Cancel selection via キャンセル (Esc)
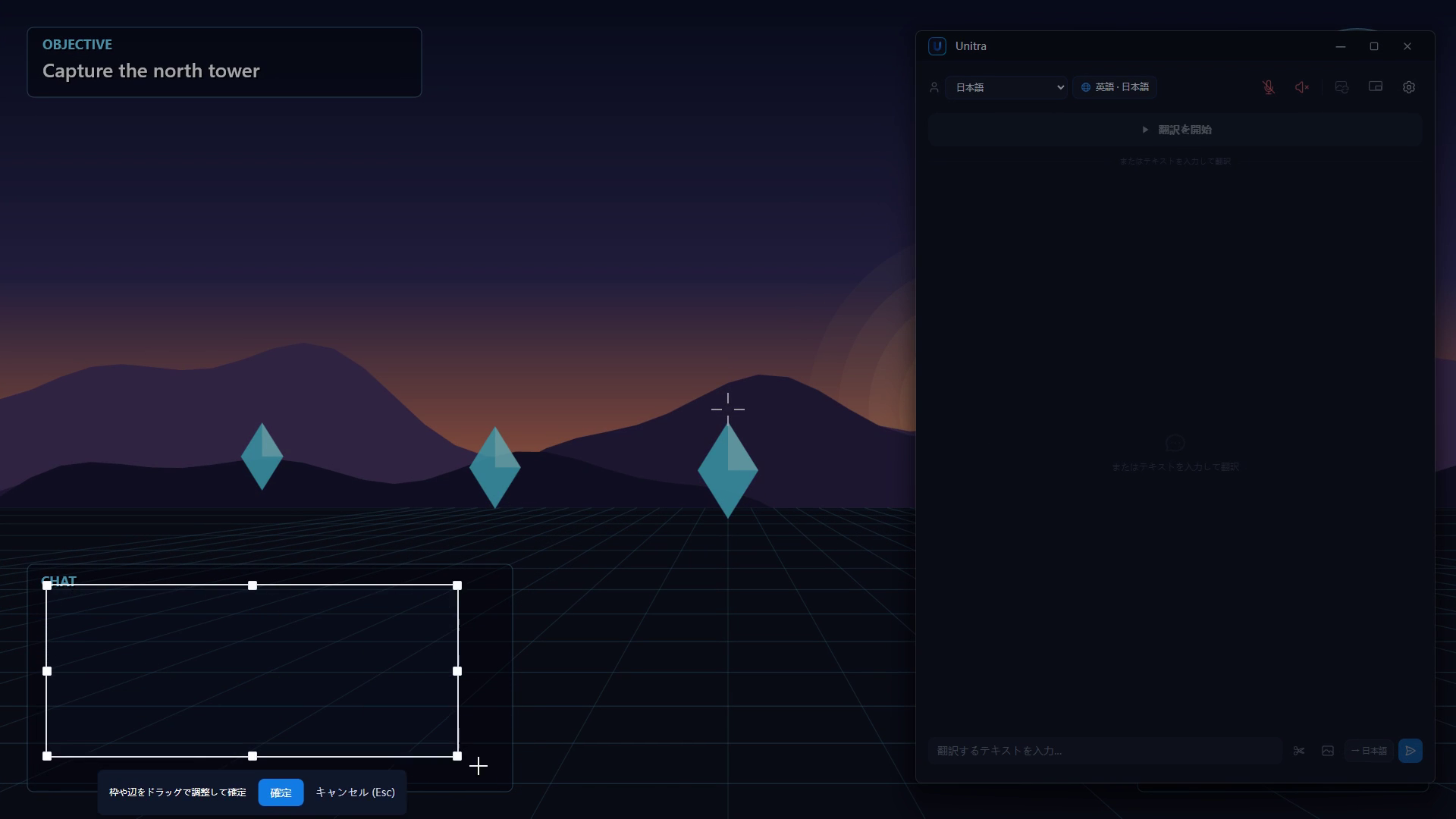The height and width of the screenshot is (819, 1456). click(355, 792)
